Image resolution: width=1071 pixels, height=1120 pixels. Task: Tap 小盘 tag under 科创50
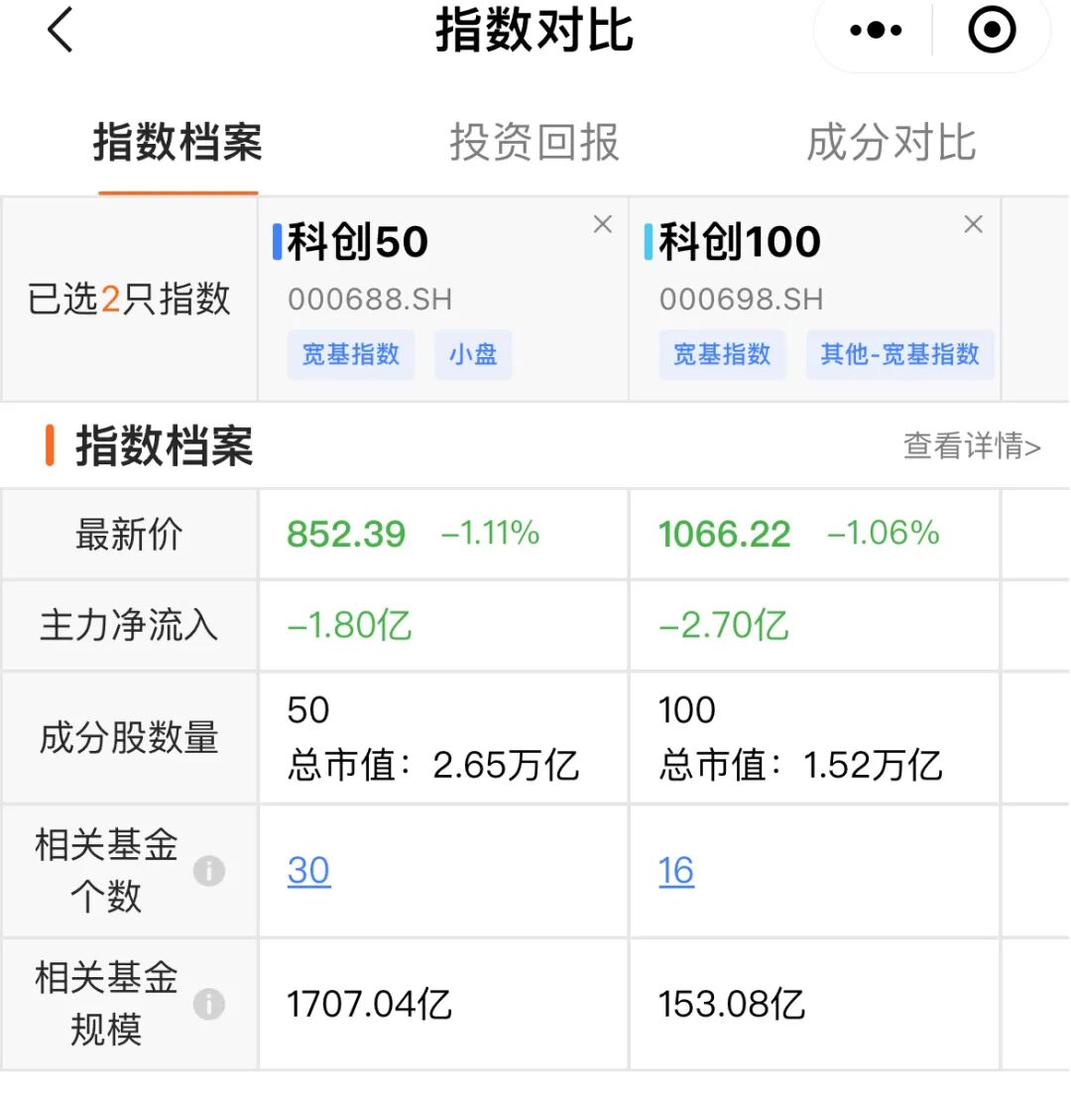[x=473, y=354]
